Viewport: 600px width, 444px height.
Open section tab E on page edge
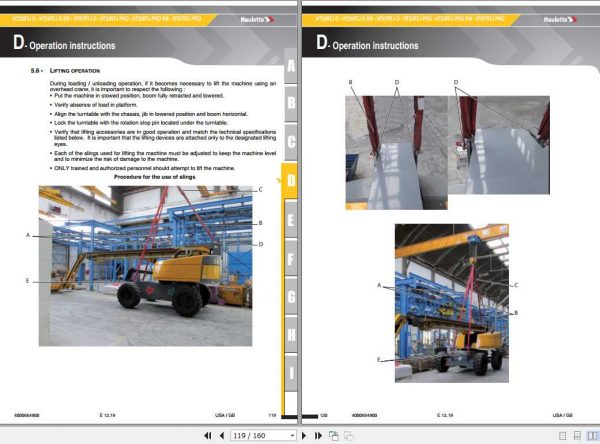pyautogui.click(x=291, y=219)
